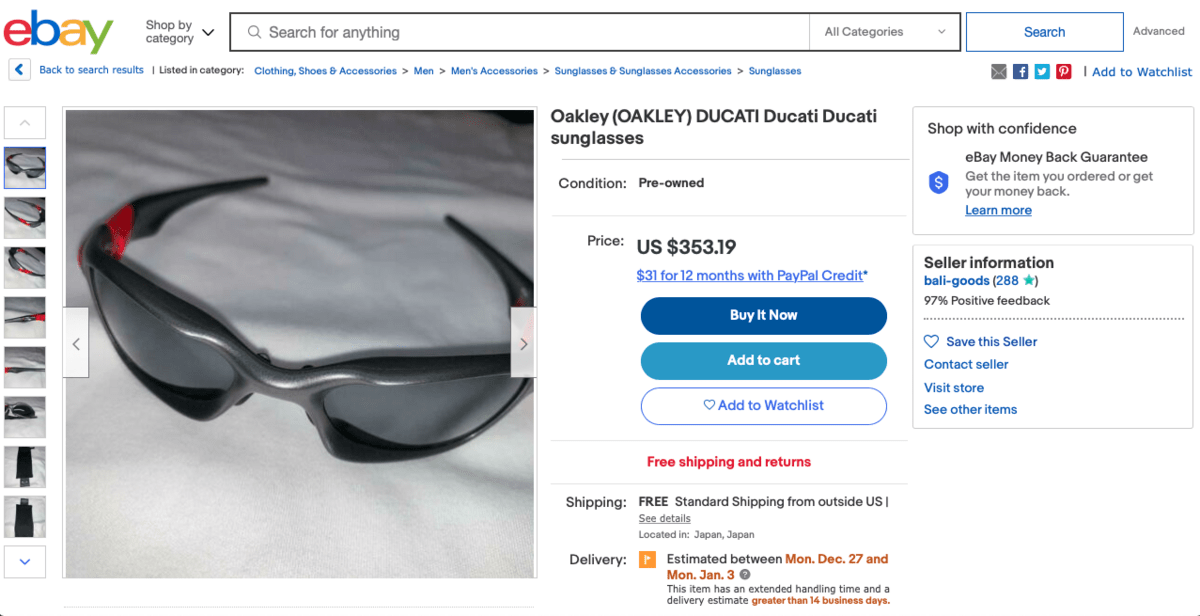Click the back arrow icon
1200x616 pixels.
pos(19,70)
